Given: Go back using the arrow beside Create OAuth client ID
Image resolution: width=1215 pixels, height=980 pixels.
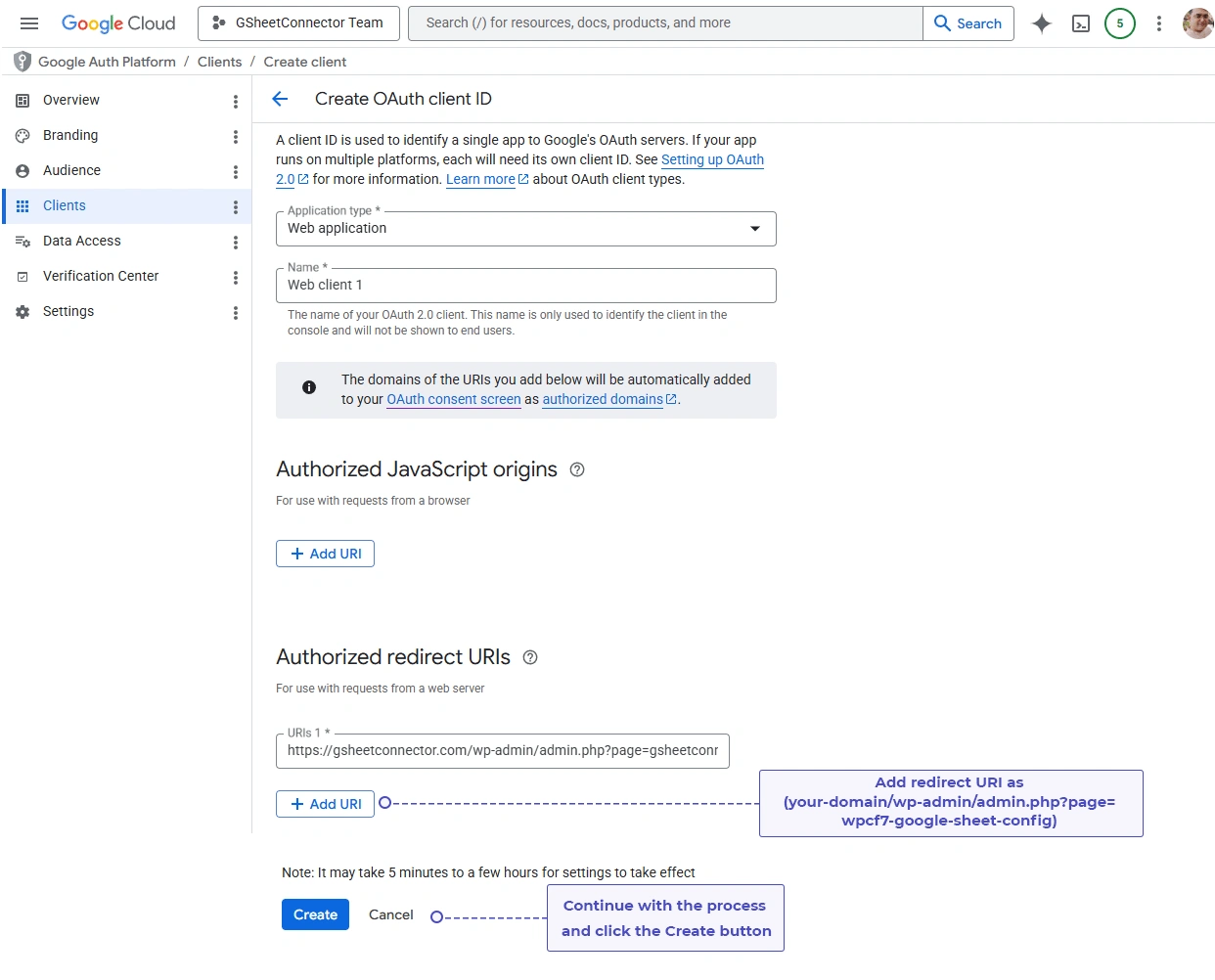Looking at the screenshot, I should (280, 99).
